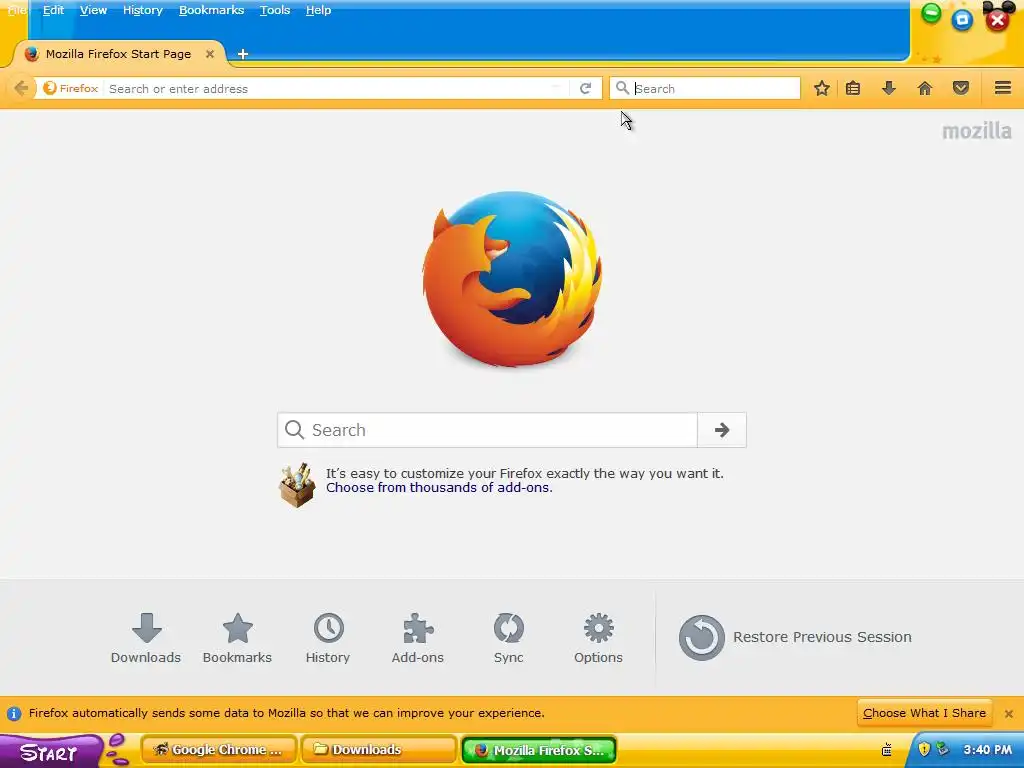
Task: Switch to Downloads folder taskbar item
Action: [379, 750]
